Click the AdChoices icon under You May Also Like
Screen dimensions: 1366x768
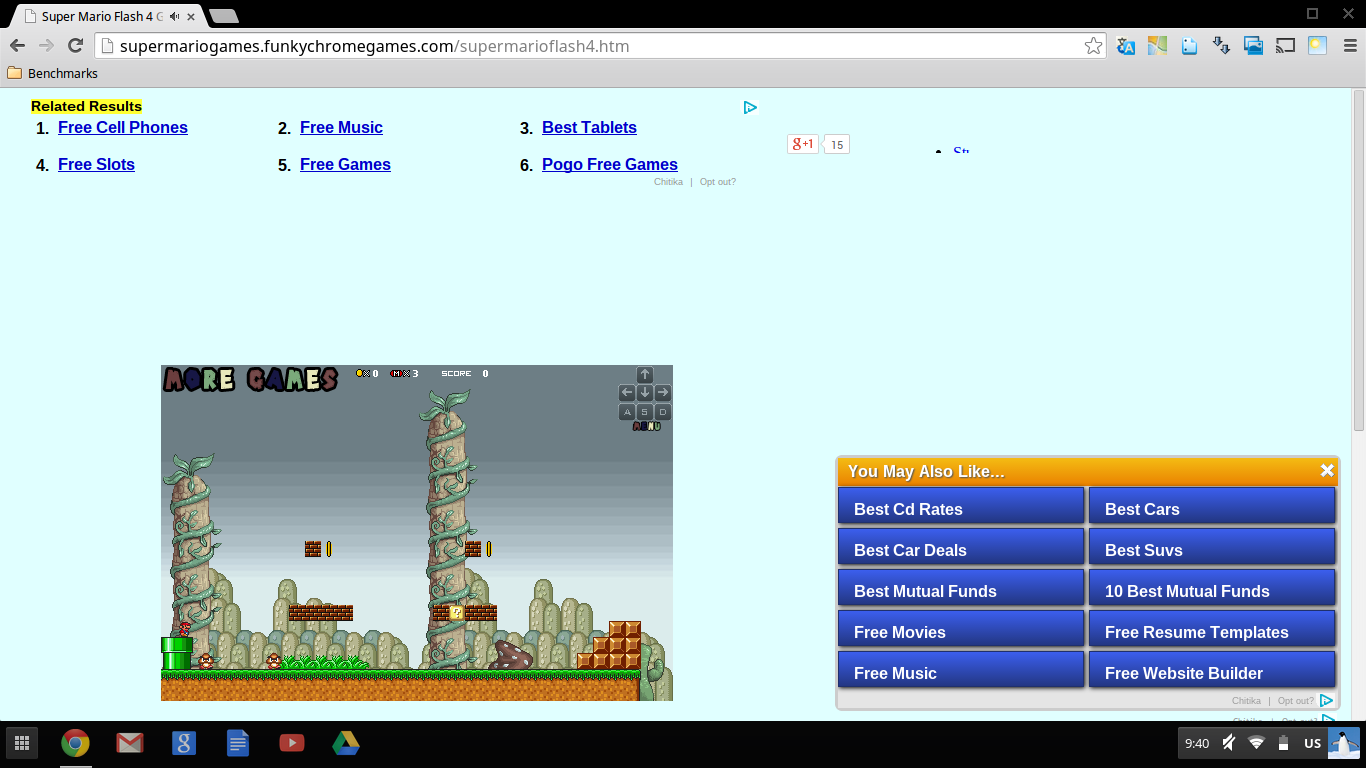point(1327,701)
